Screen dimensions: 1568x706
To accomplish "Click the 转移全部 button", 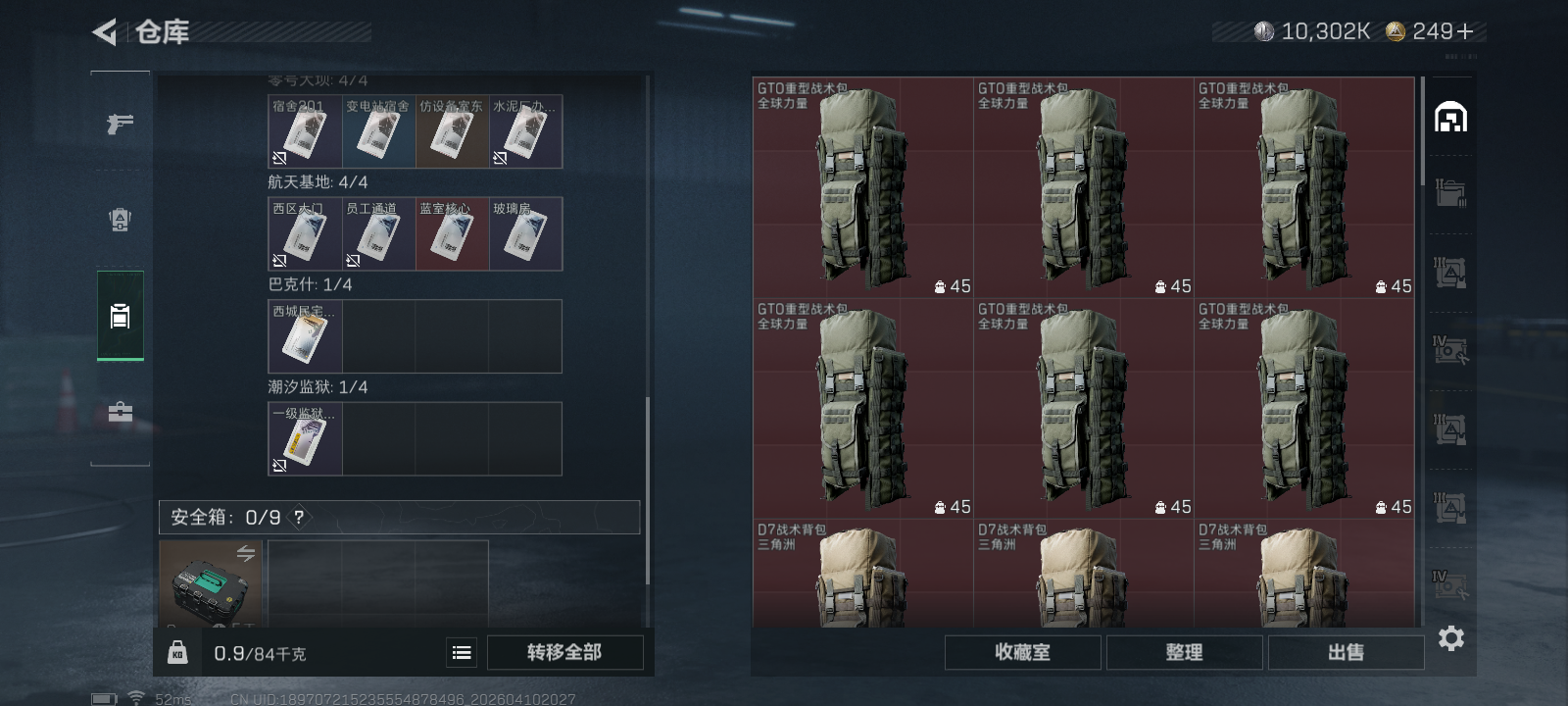I will click(x=564, y=652).
